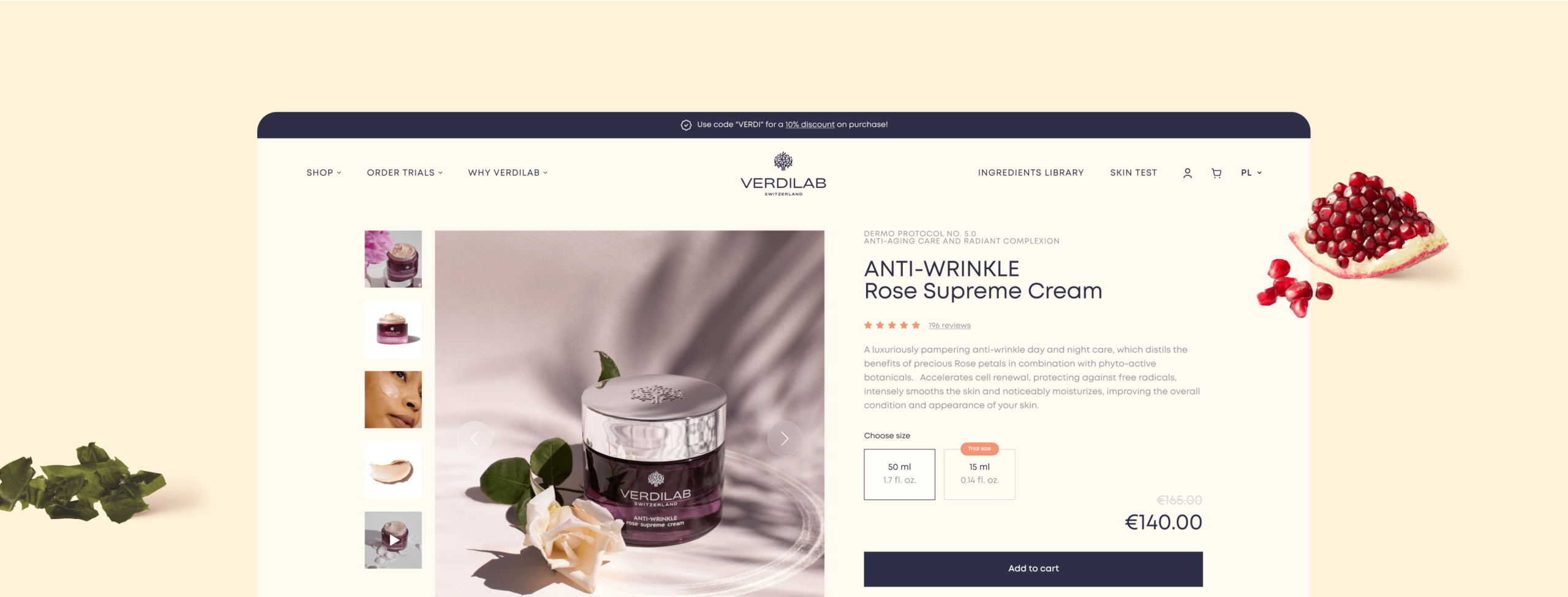
Task: Click the Add to cart button
Action: (1033, 569)
